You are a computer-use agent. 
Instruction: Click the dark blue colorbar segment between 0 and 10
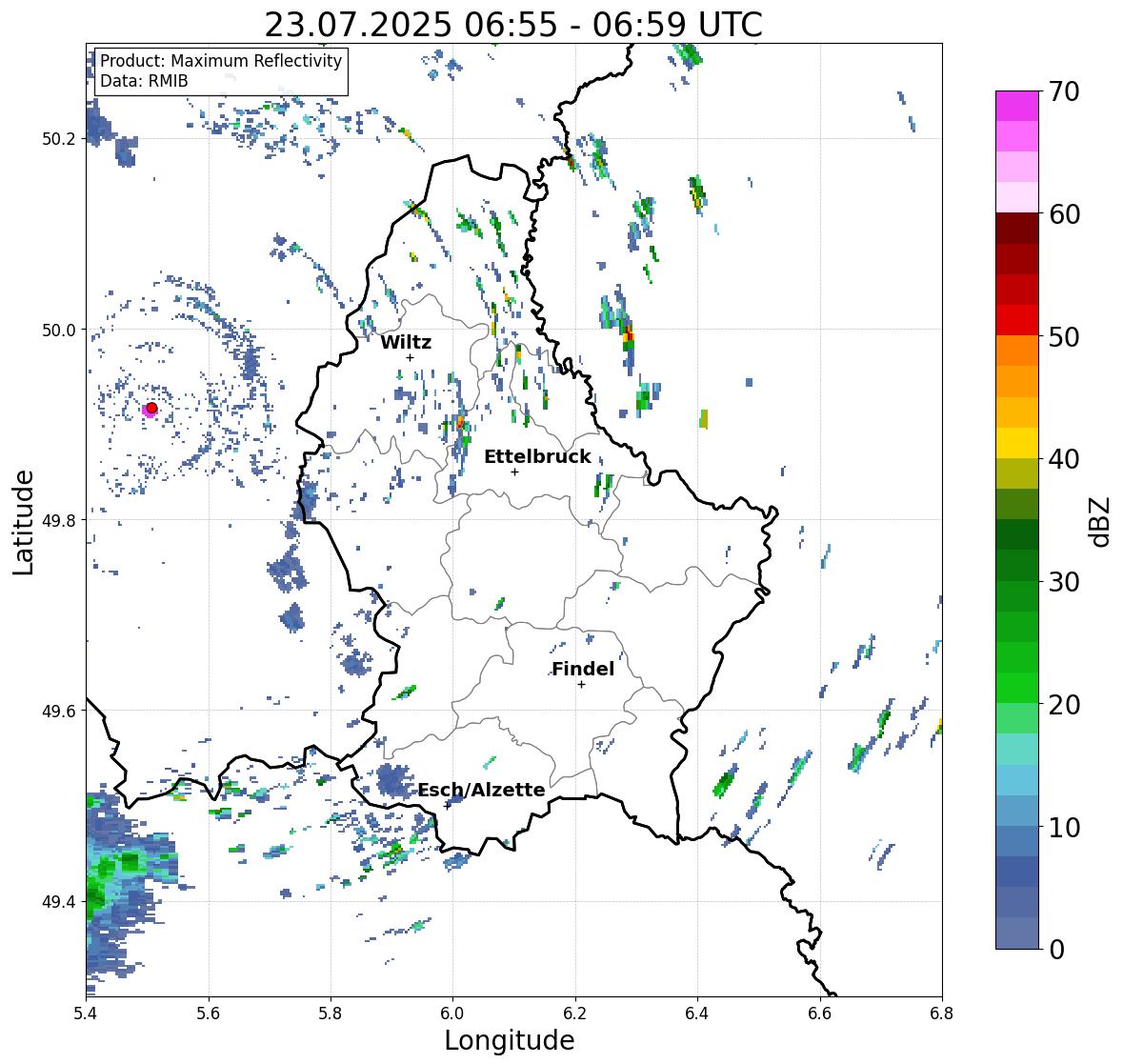click(x=1017, y=872)
